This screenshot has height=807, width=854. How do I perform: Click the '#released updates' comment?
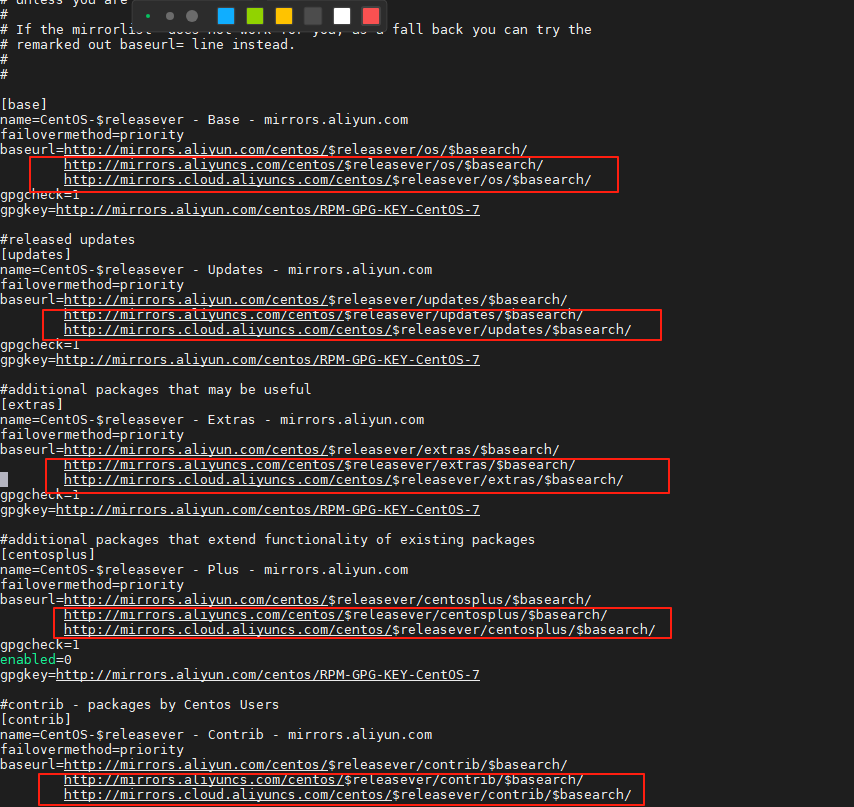68,240
